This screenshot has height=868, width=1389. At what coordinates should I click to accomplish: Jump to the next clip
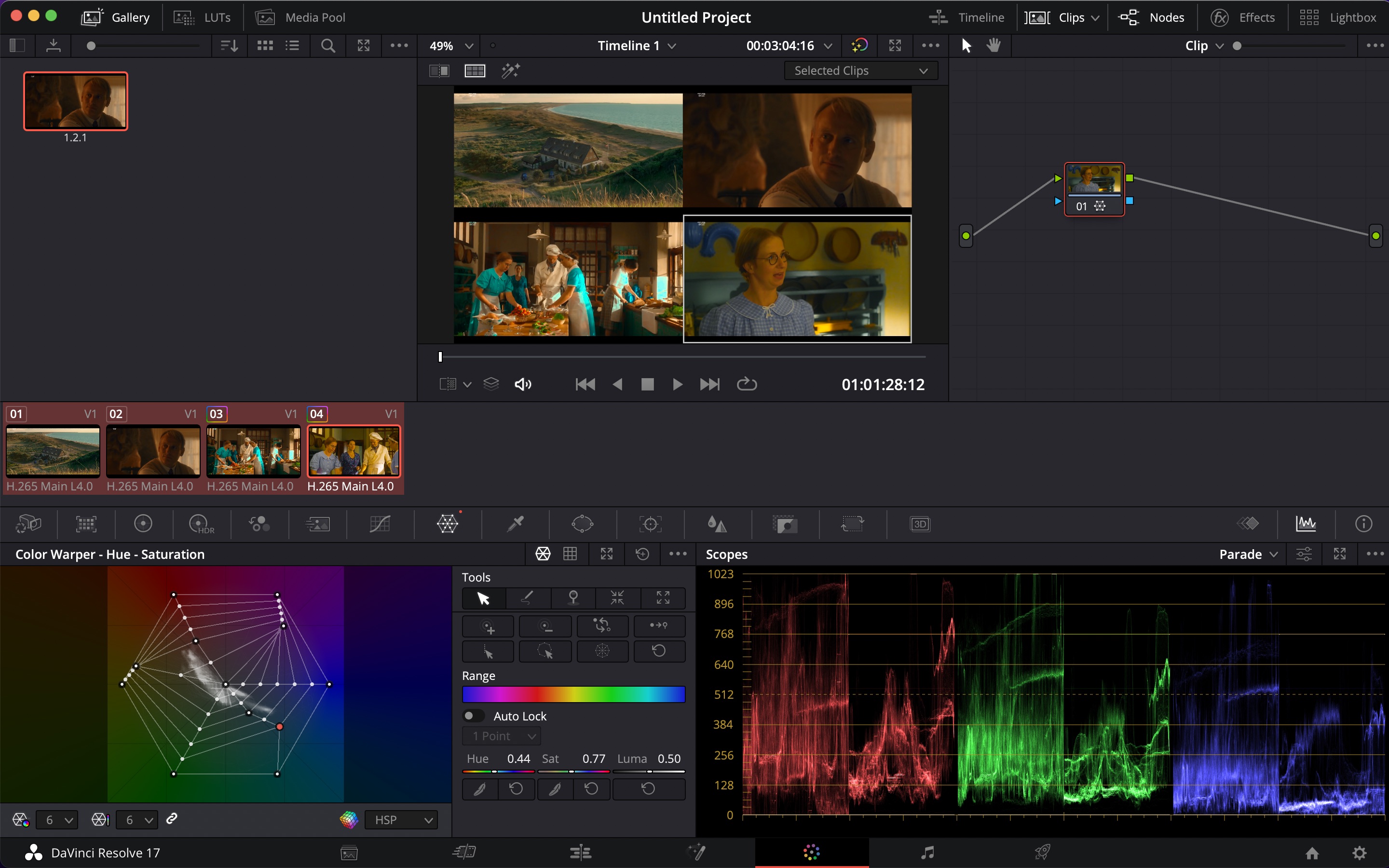709,384
